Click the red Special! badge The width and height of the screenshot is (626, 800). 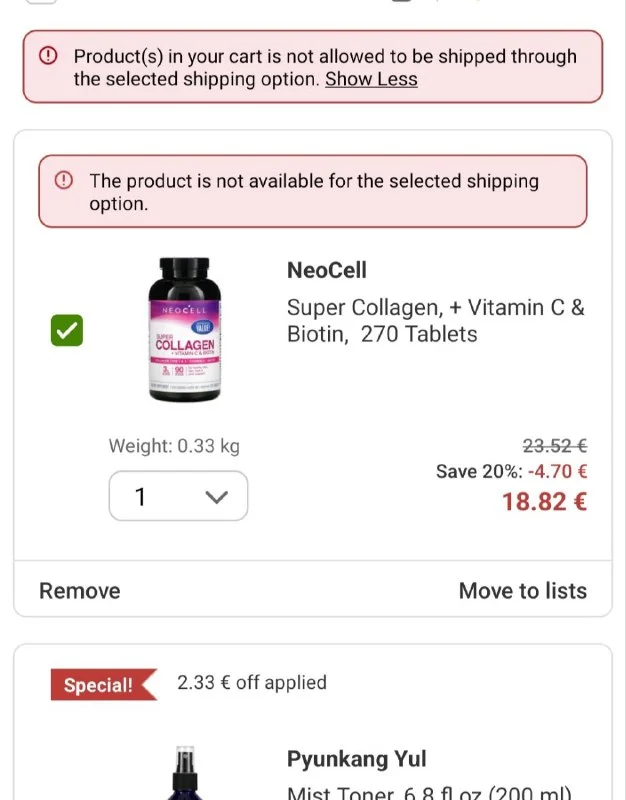click(x=102, y=685)
